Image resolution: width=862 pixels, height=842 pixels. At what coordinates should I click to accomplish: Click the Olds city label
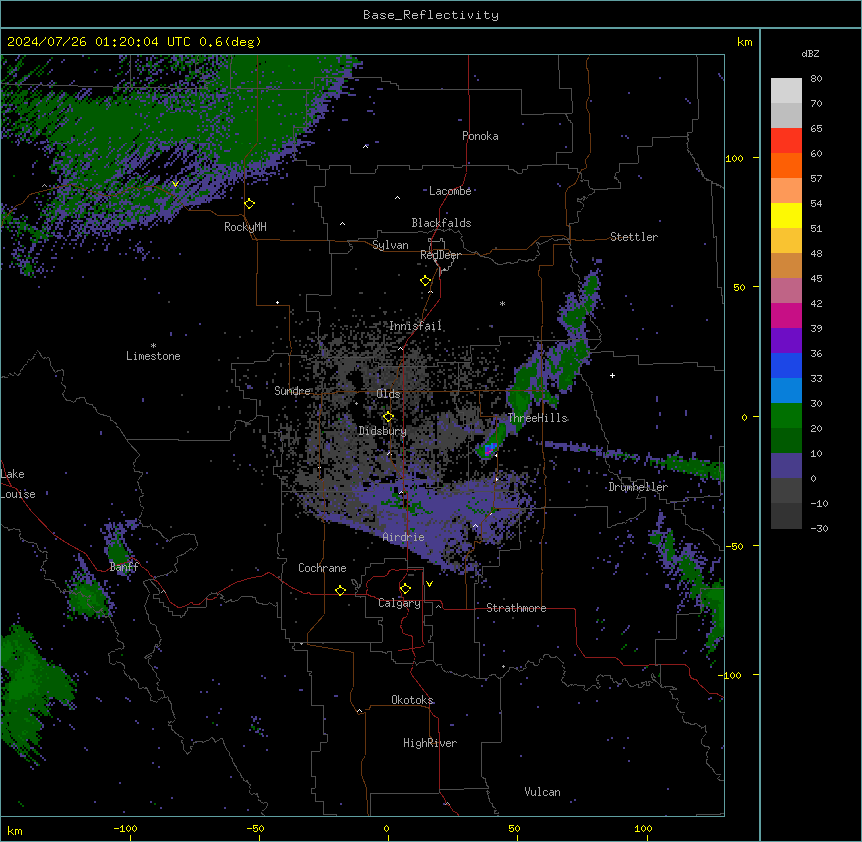[388, 394]
